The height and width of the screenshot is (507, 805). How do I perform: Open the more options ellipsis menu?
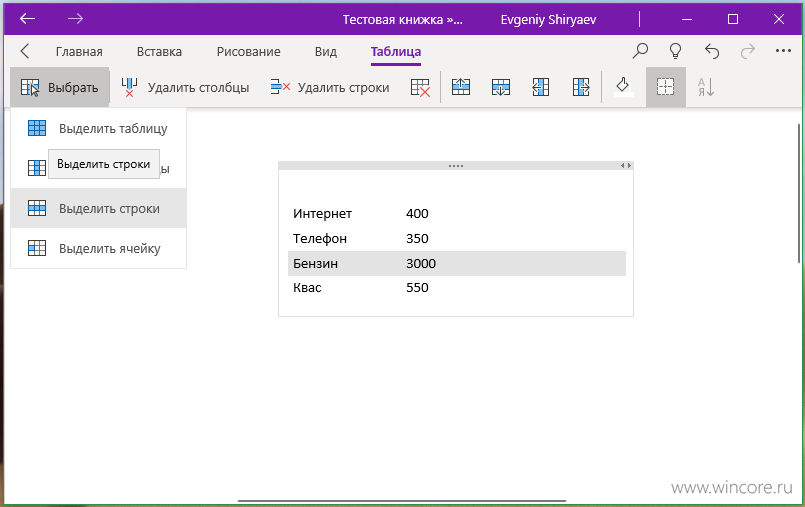783,51
